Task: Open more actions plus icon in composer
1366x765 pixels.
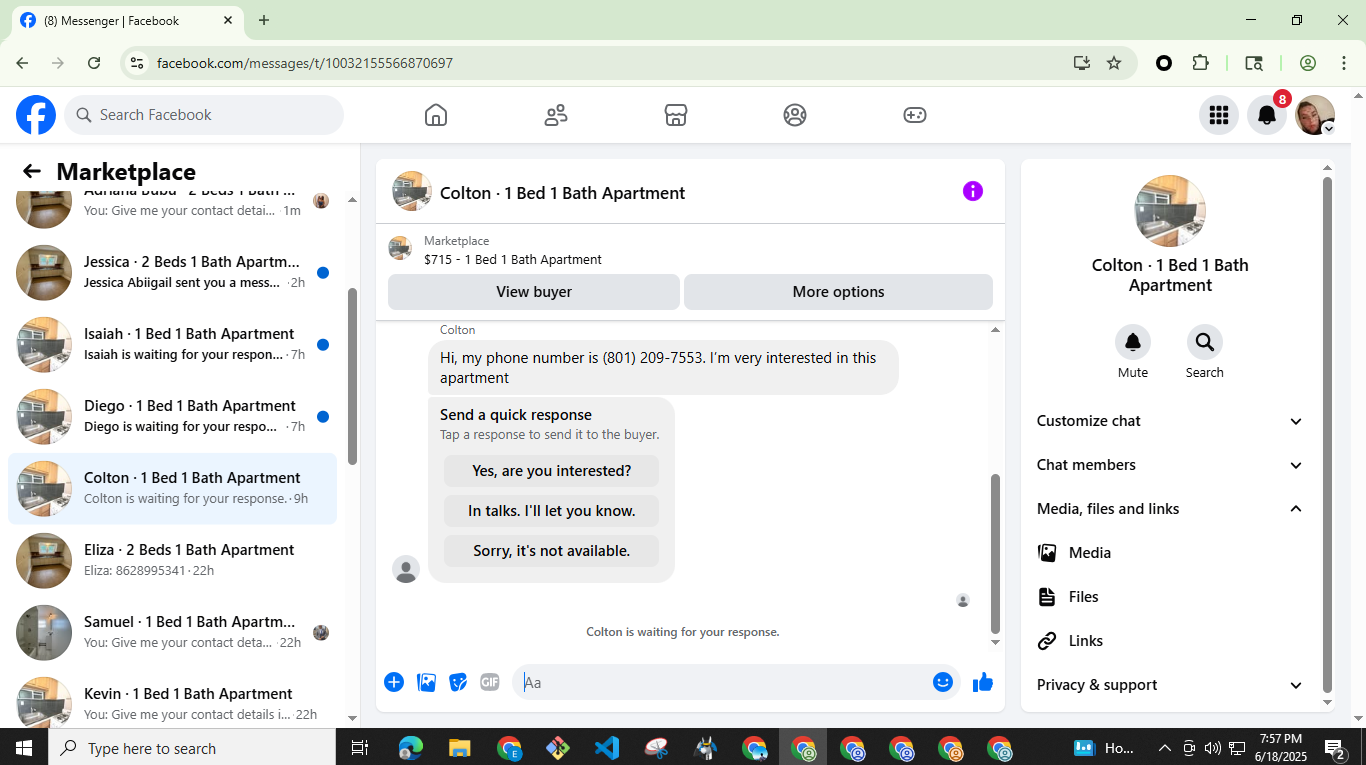Action: (394, 682)
